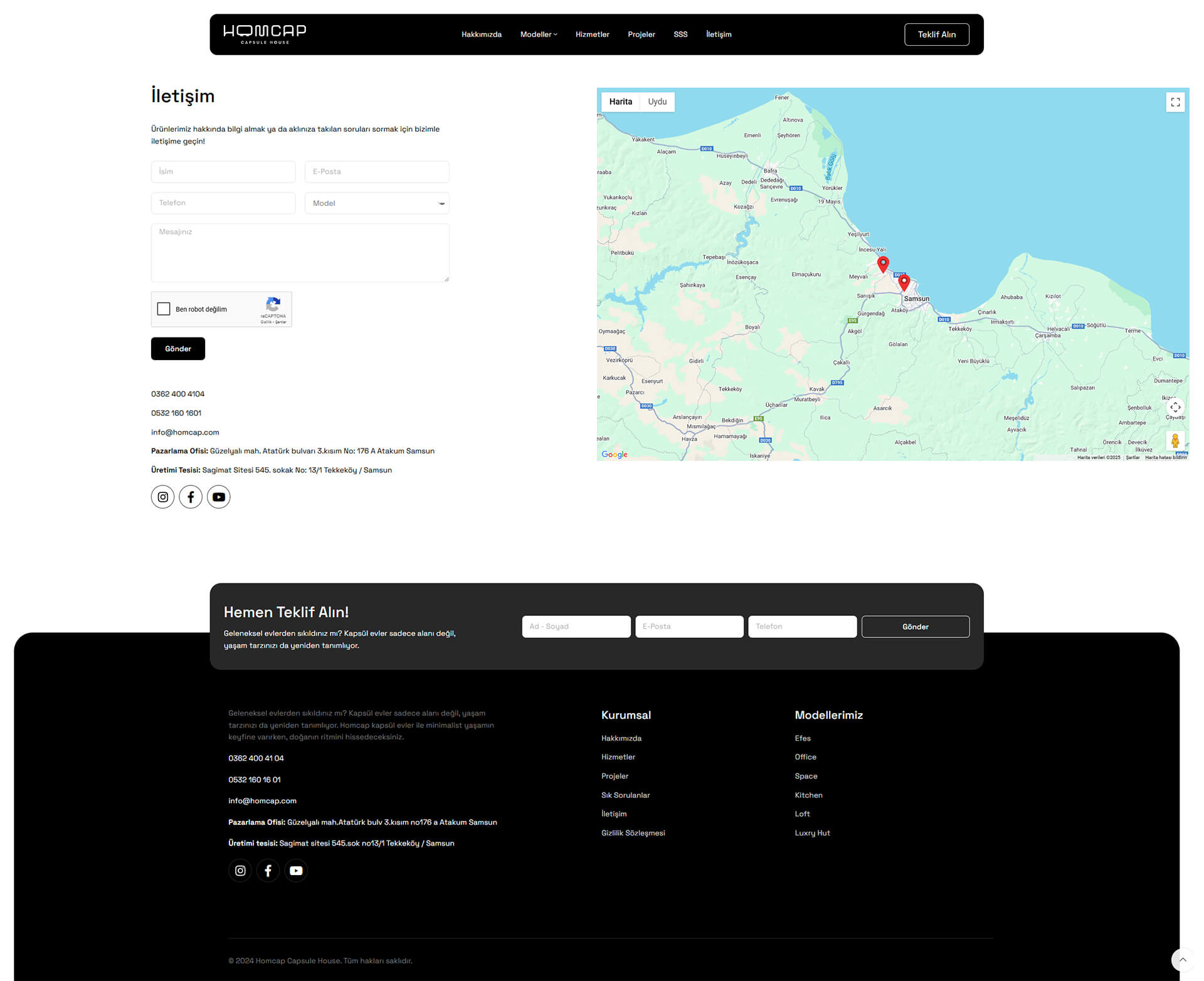Click the upper red map pin
Viewport: 1204px width, 981px height.
[x=883, y=264]
